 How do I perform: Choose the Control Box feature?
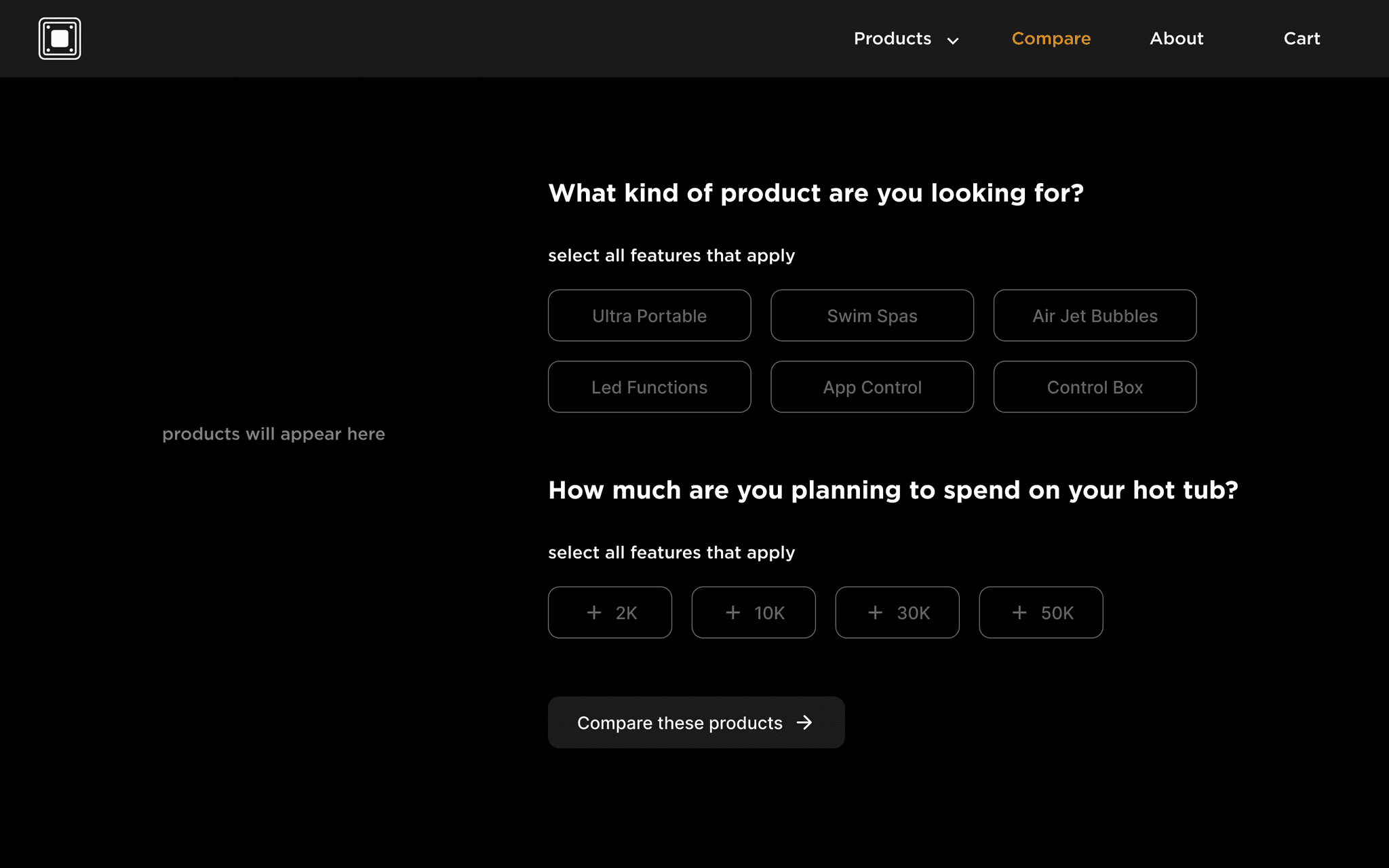click(1095, 387)
